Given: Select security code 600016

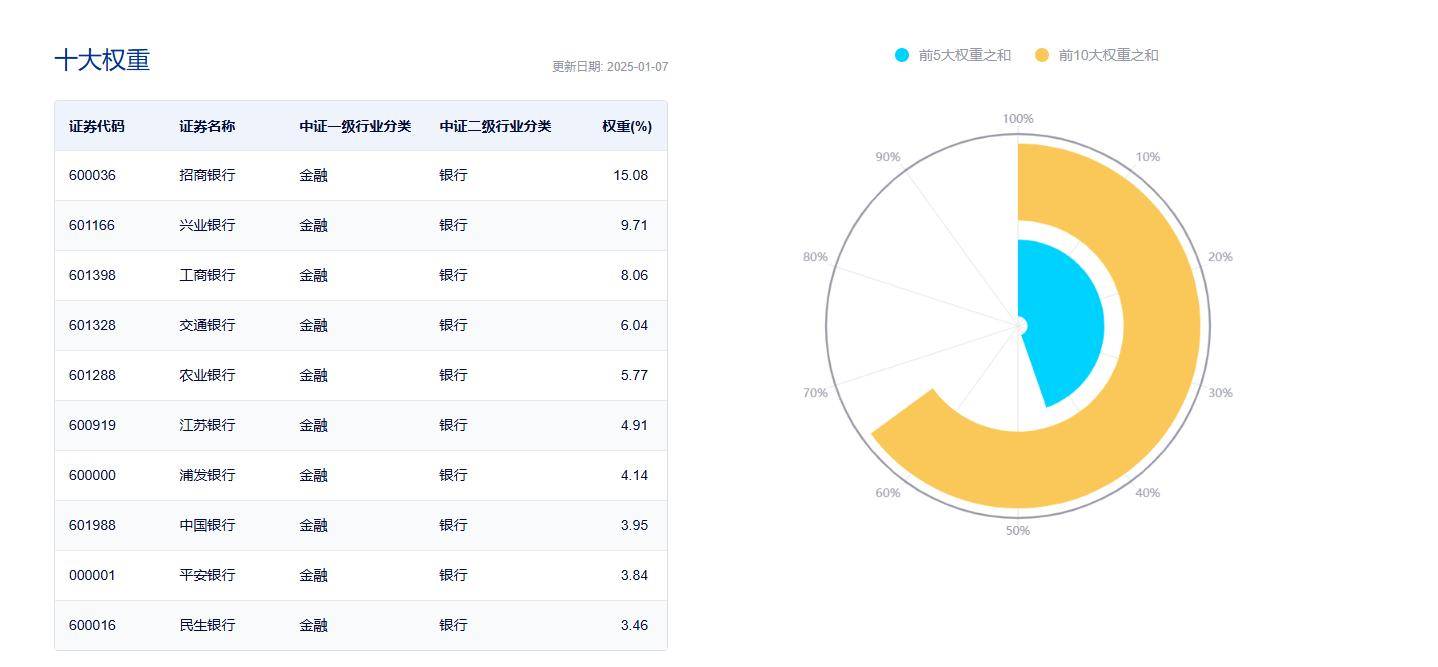Looking at the screenshot, I should (92, 625).
